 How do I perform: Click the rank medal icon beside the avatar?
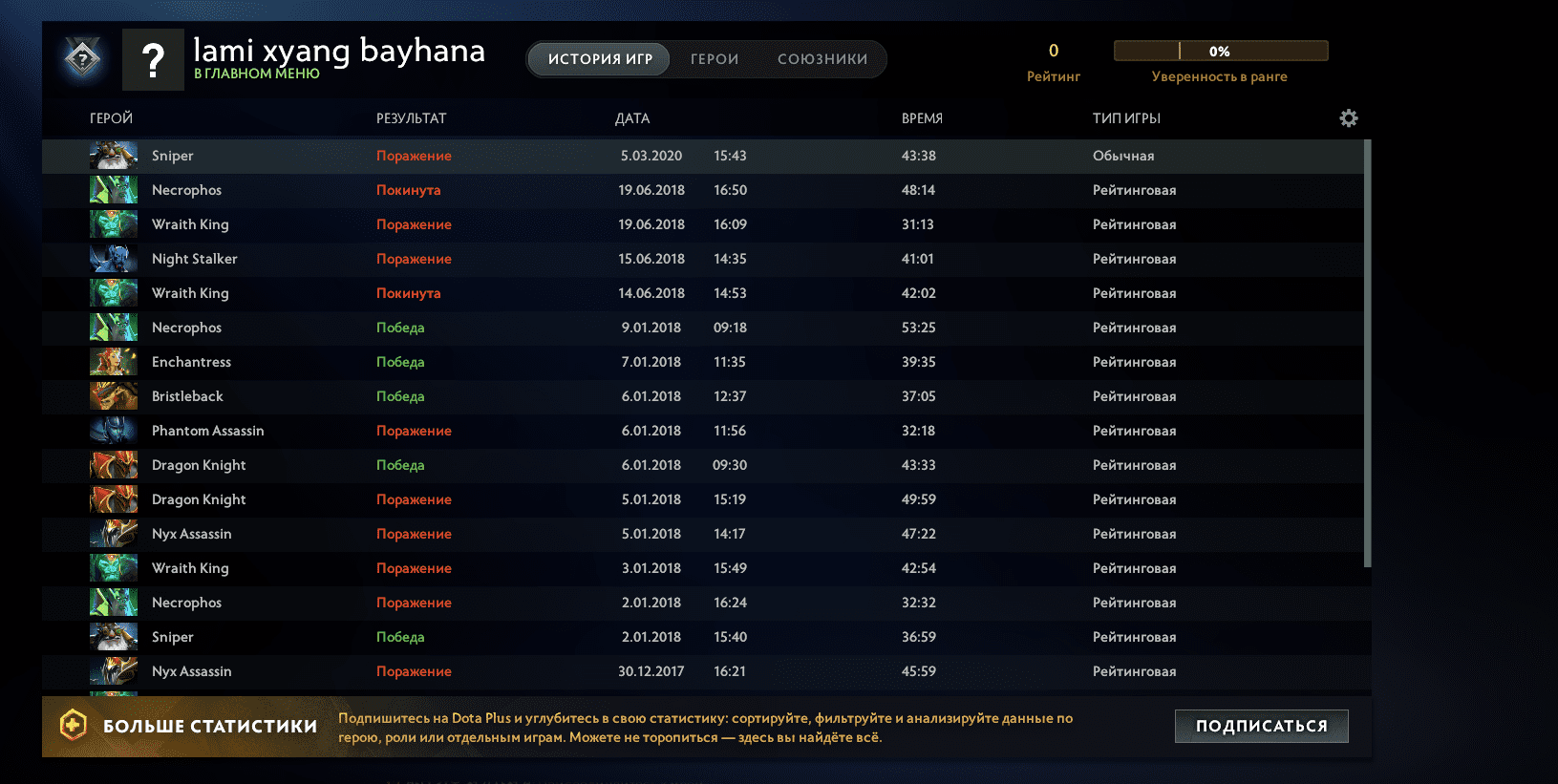coord(83,59)
